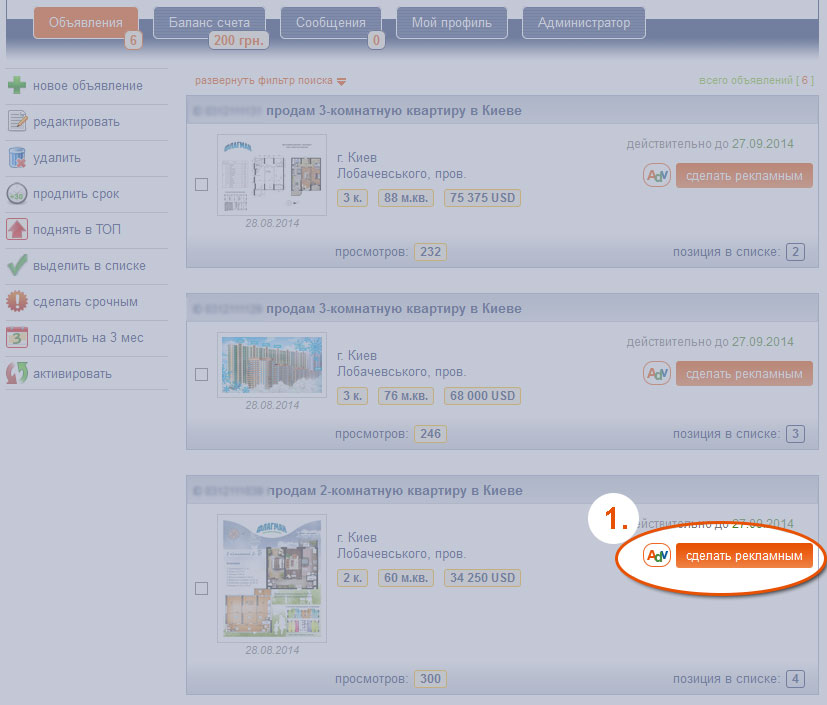Click the green checkmark highlight icon
This screenshot has height=705, width=827.
(17, 266)
